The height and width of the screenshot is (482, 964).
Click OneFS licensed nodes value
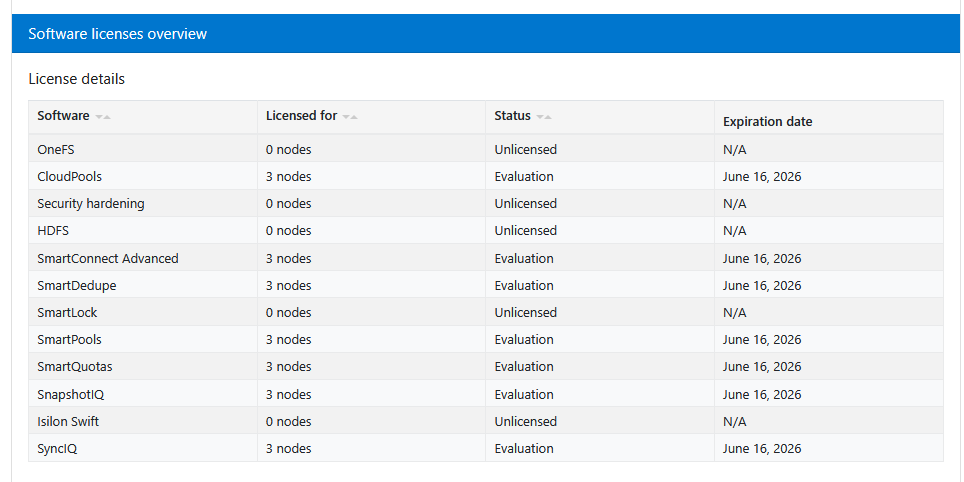pyautogui.click(x=288, y=149)
